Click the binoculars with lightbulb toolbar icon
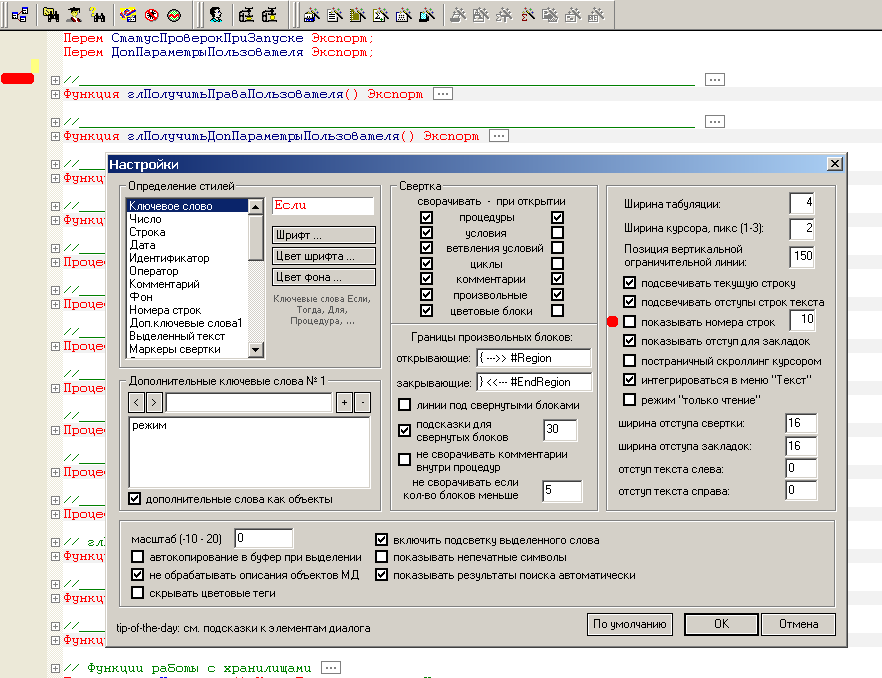This screenshot has width=882, height=678. 98,14
